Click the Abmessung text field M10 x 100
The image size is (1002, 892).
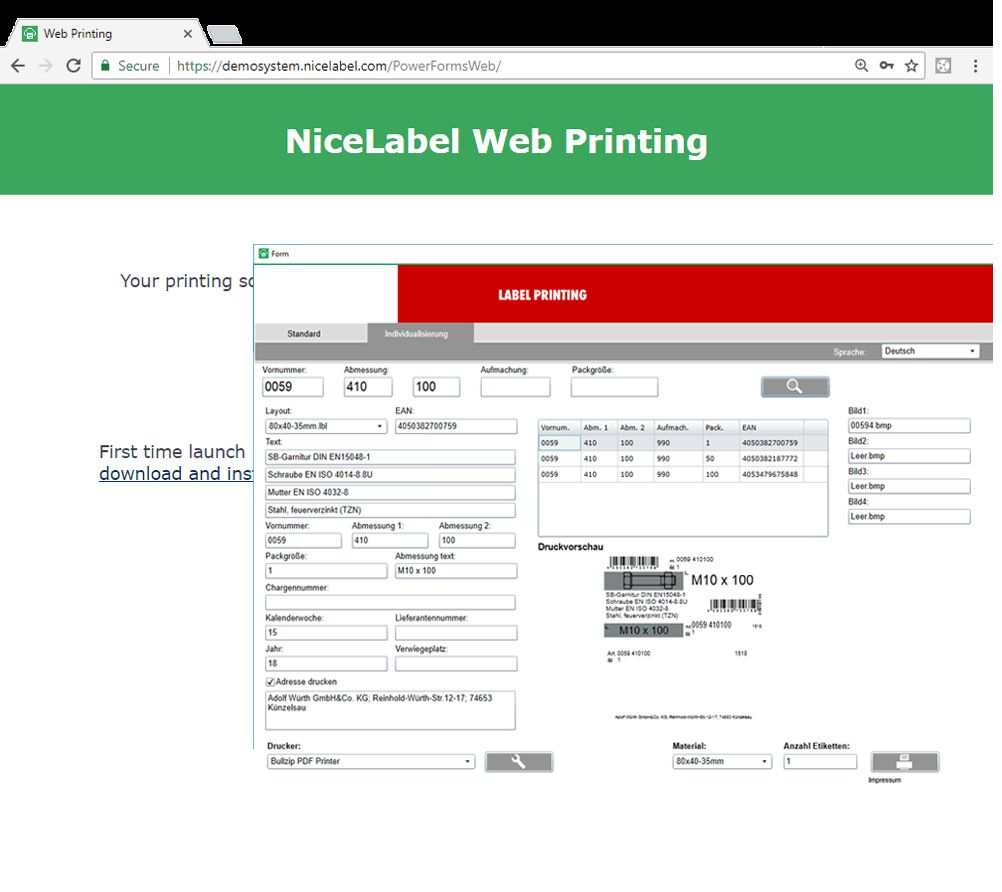(456, 571)
